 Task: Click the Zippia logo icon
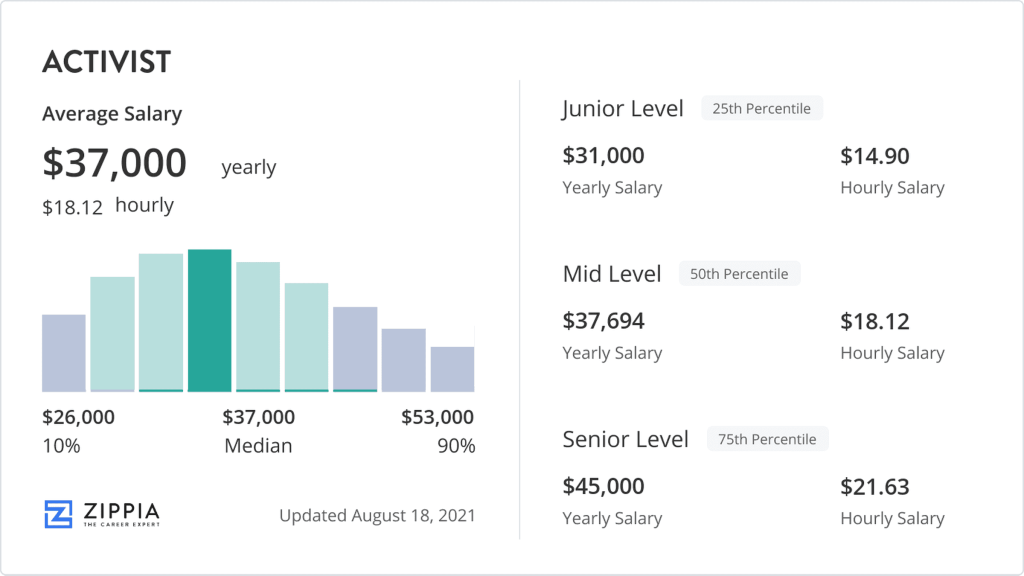click(58, 514)
